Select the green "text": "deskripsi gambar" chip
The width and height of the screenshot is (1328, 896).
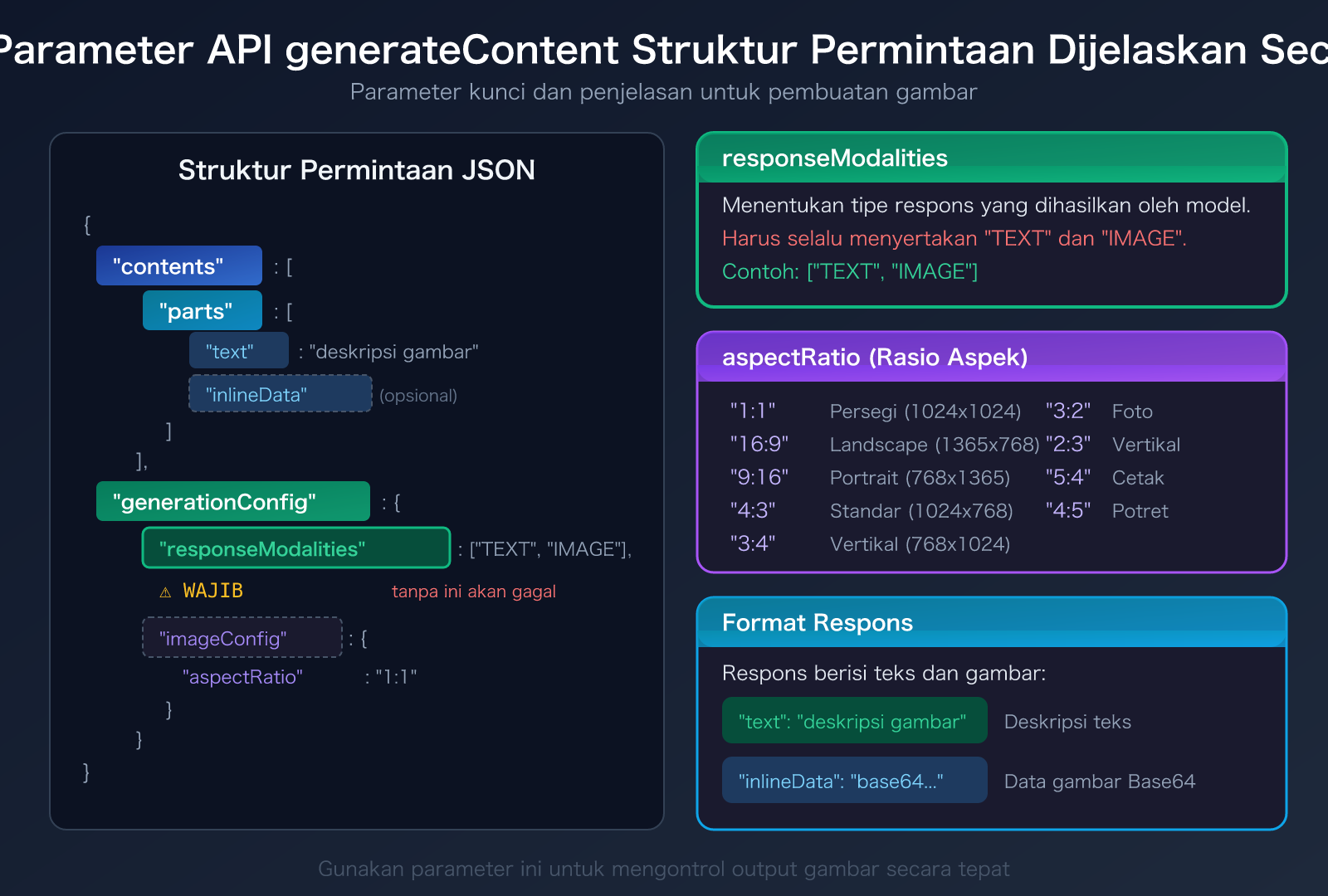tap(854, 721)
